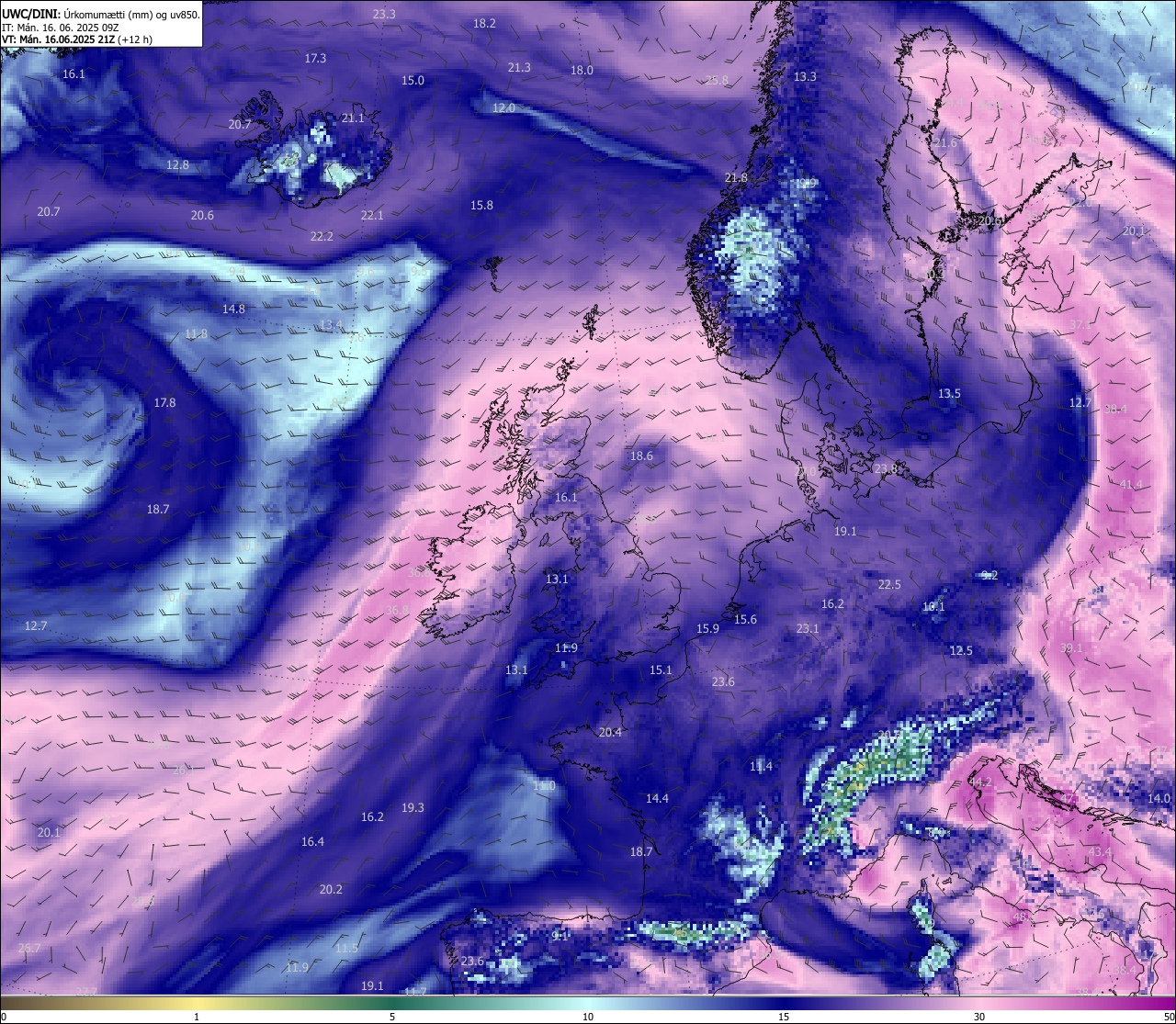This screenshot has height=1024, width=1176.
Task: Pick the 18.0 value label
Action: (x=582, y=70)
